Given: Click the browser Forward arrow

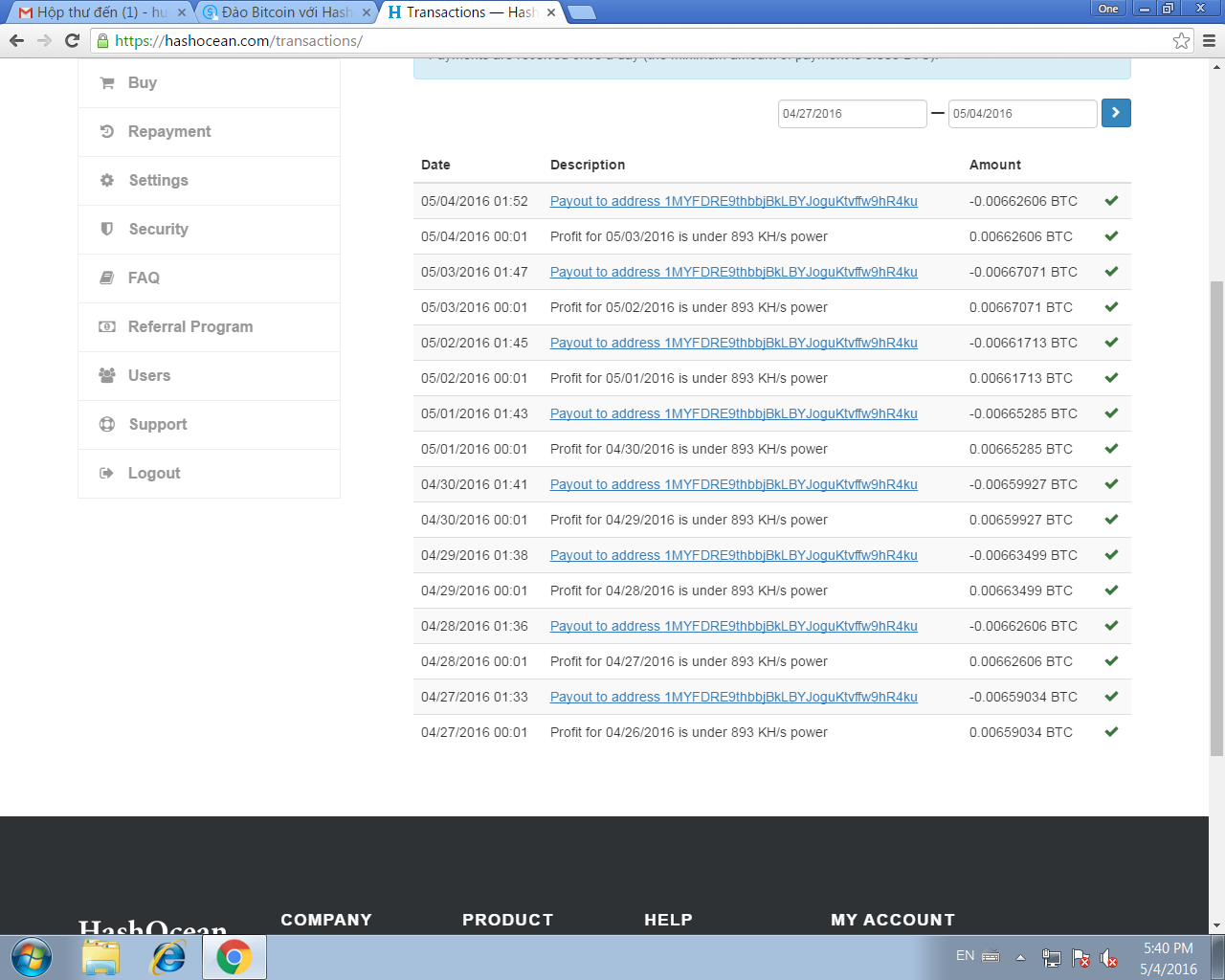Looking at the screenshot, I should 44,40.
